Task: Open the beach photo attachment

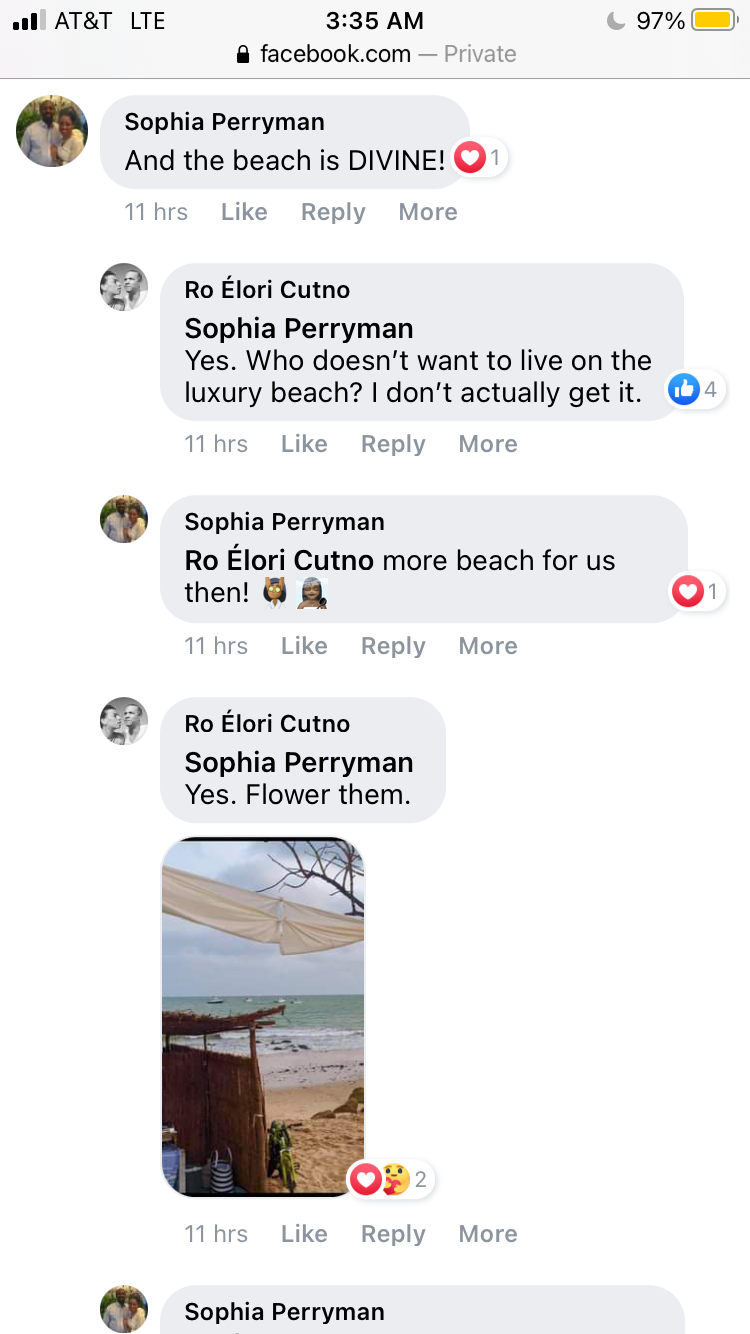Action: tap(263, 1016)
